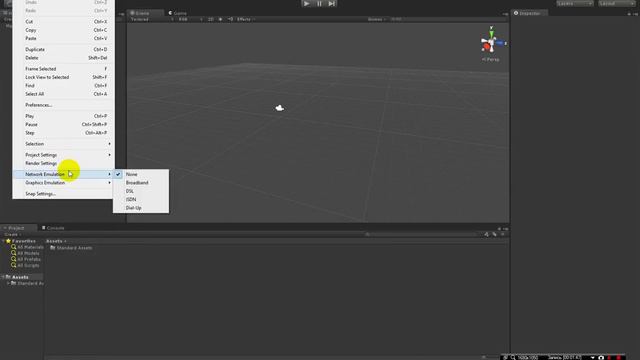Toggle scene lighting sun icon
The image size is (640, 360).
(x=220, y=19)
